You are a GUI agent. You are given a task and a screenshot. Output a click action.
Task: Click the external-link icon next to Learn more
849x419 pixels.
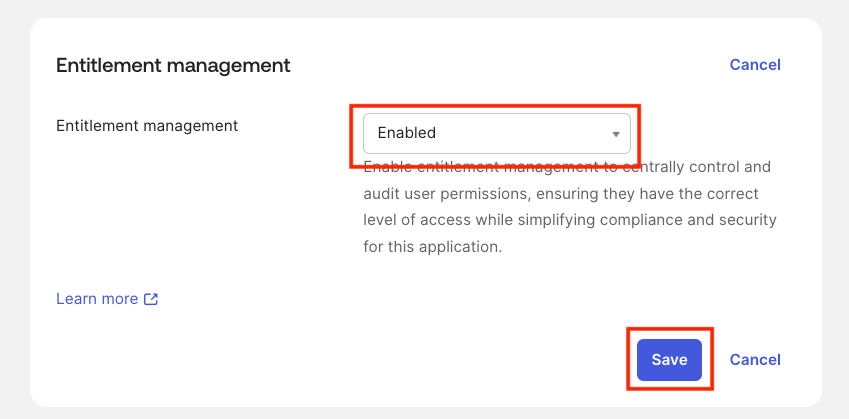pyautogui.click(x=151, y=299)
